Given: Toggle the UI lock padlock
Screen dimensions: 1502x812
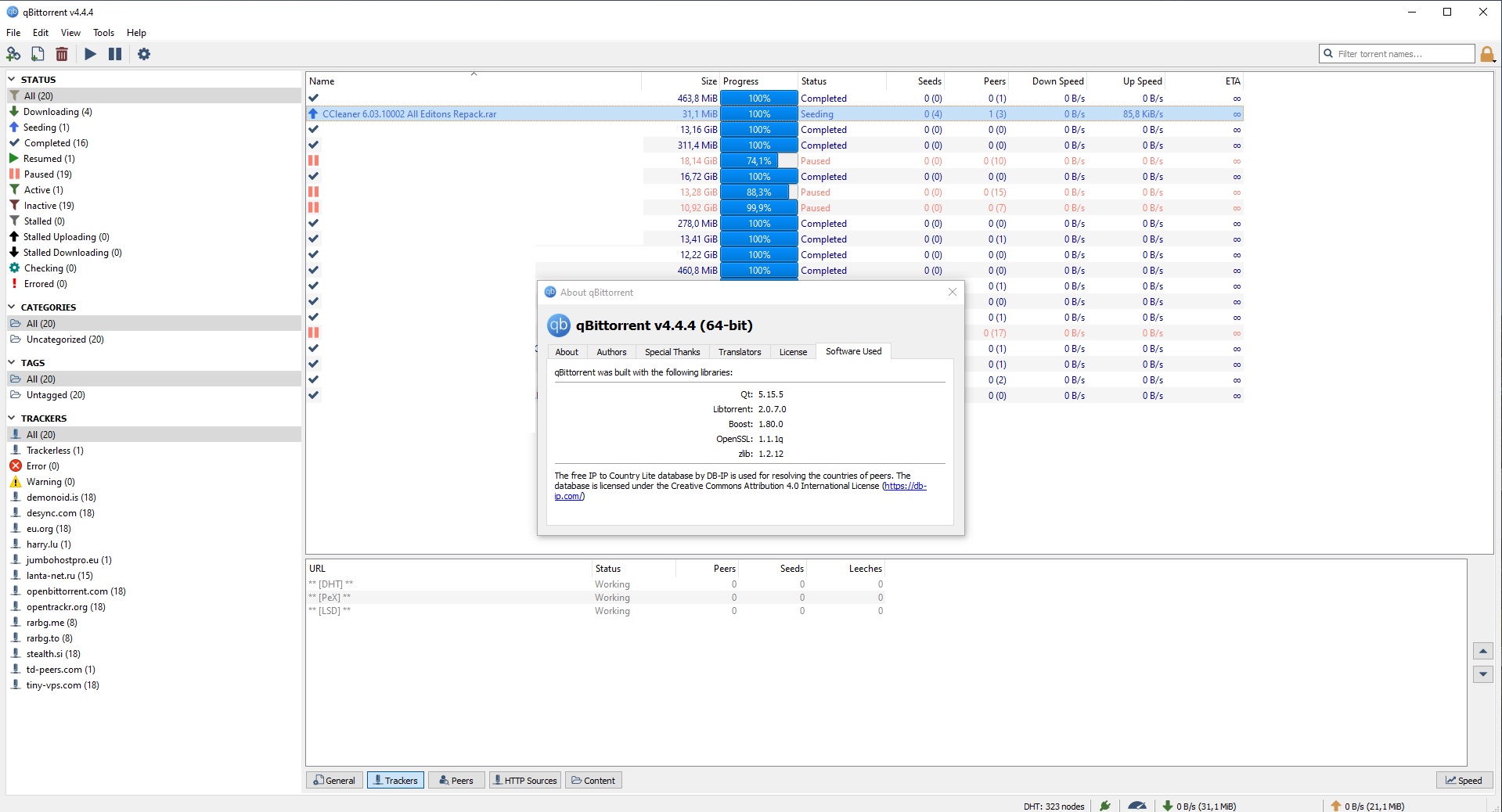Looking at the screenshot, I should (1488, 53).
